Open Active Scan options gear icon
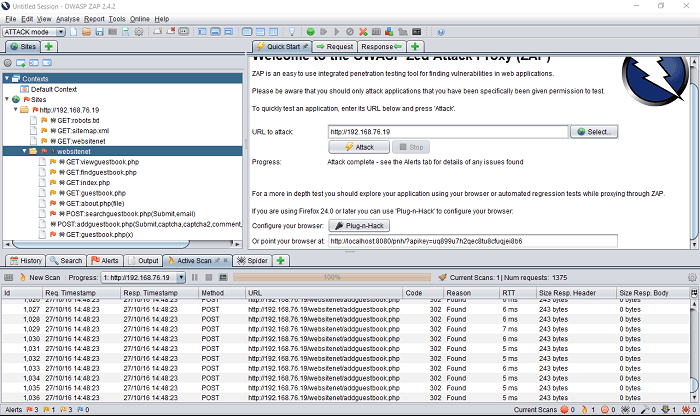Viewport: 700px width, 416px height. pos(692,277)
